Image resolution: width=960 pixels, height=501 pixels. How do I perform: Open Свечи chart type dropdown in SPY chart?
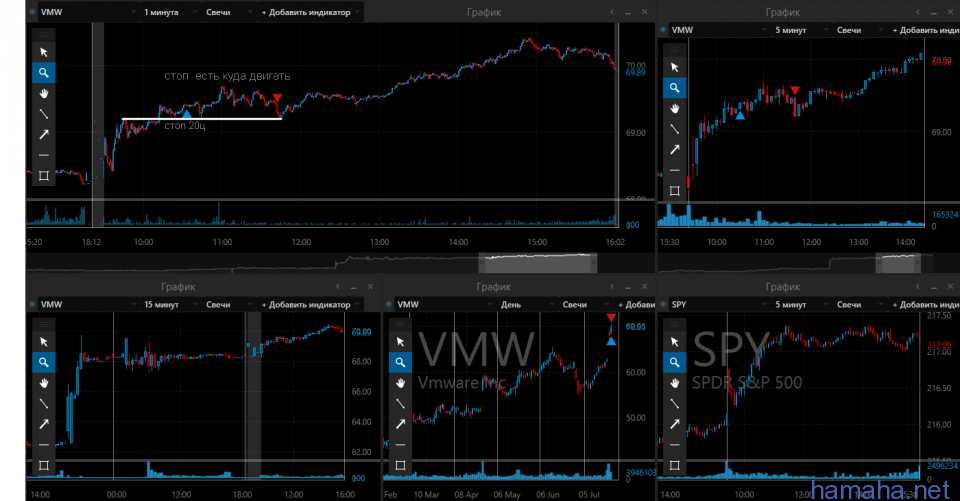pyautogui.click(x=859, y=304)
